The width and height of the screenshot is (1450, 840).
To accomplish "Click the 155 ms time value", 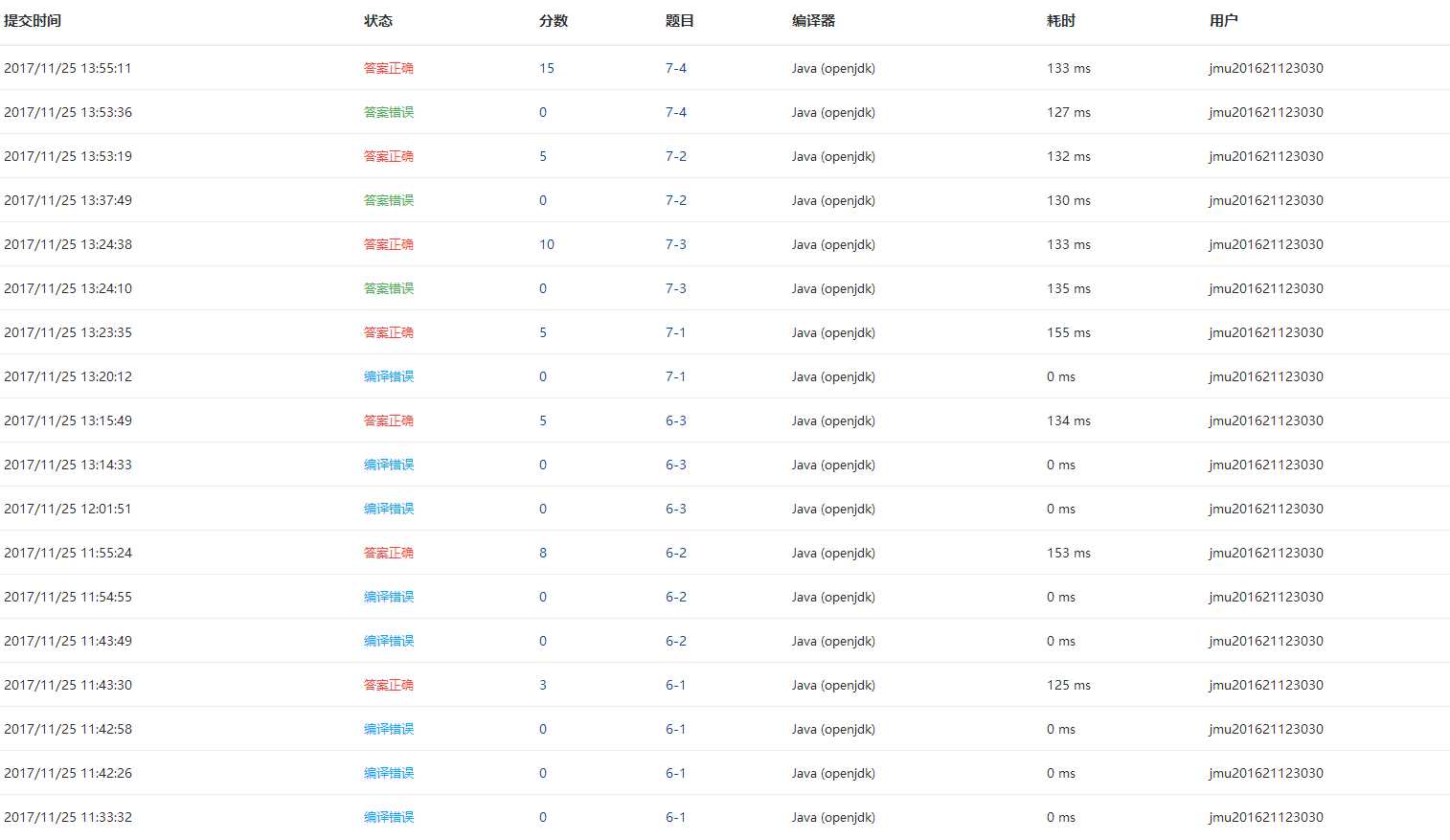I will point(1069,332).
